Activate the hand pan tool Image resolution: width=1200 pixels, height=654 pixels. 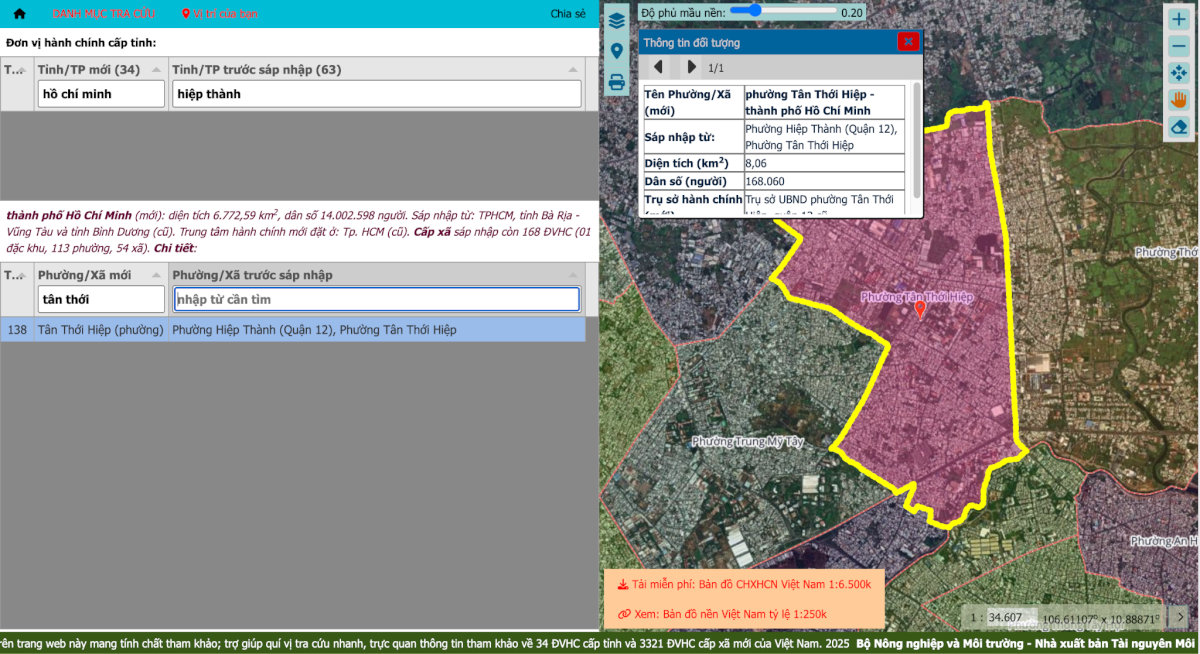[1179, 100]
